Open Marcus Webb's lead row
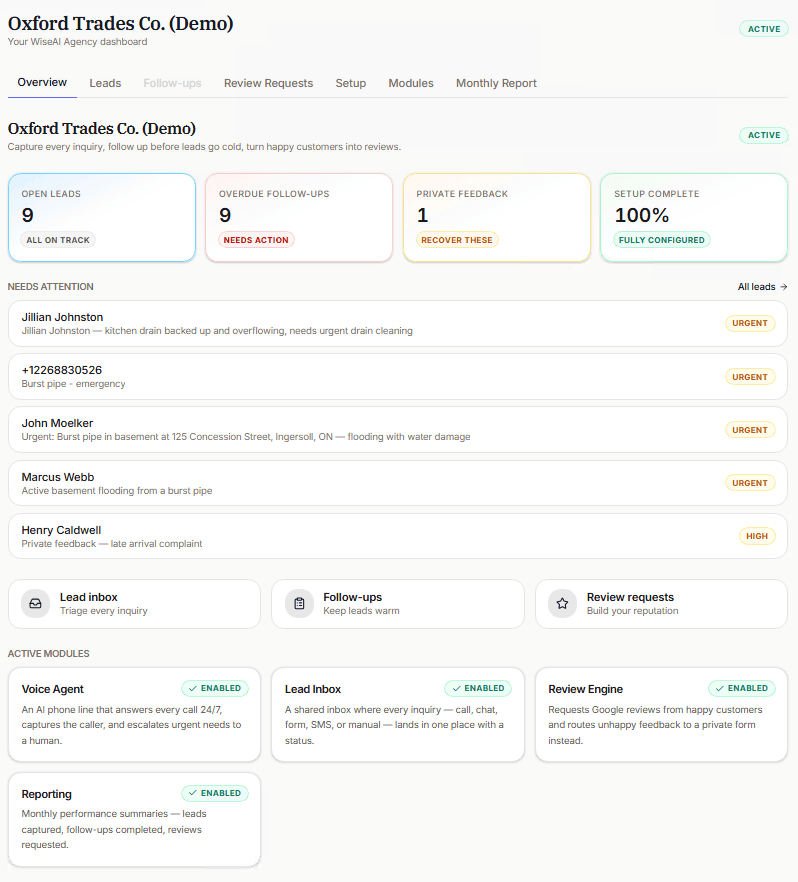This screenshot has height=882, width=798. [398, 483]
